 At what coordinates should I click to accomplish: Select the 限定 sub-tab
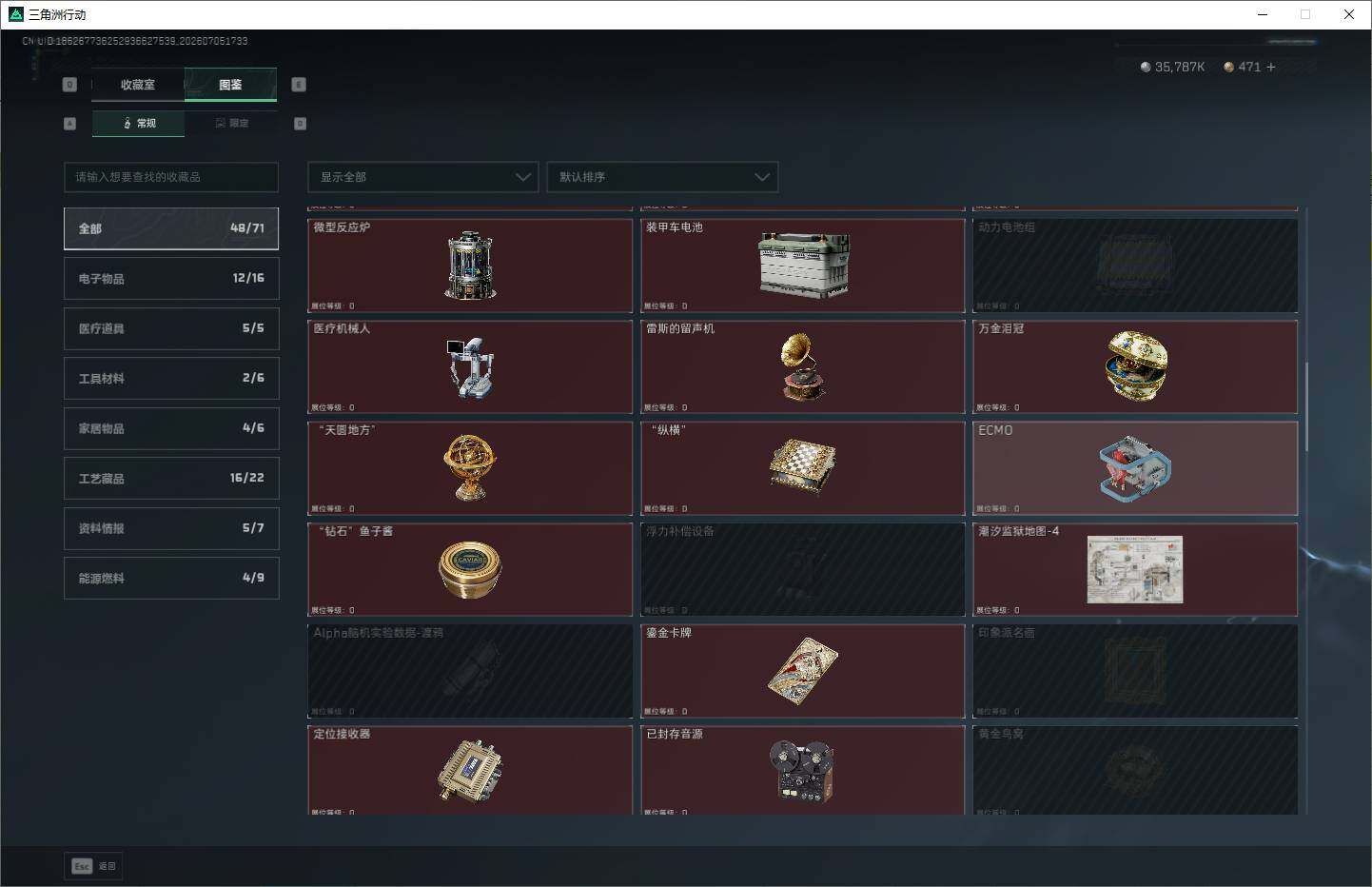[231, 123]
